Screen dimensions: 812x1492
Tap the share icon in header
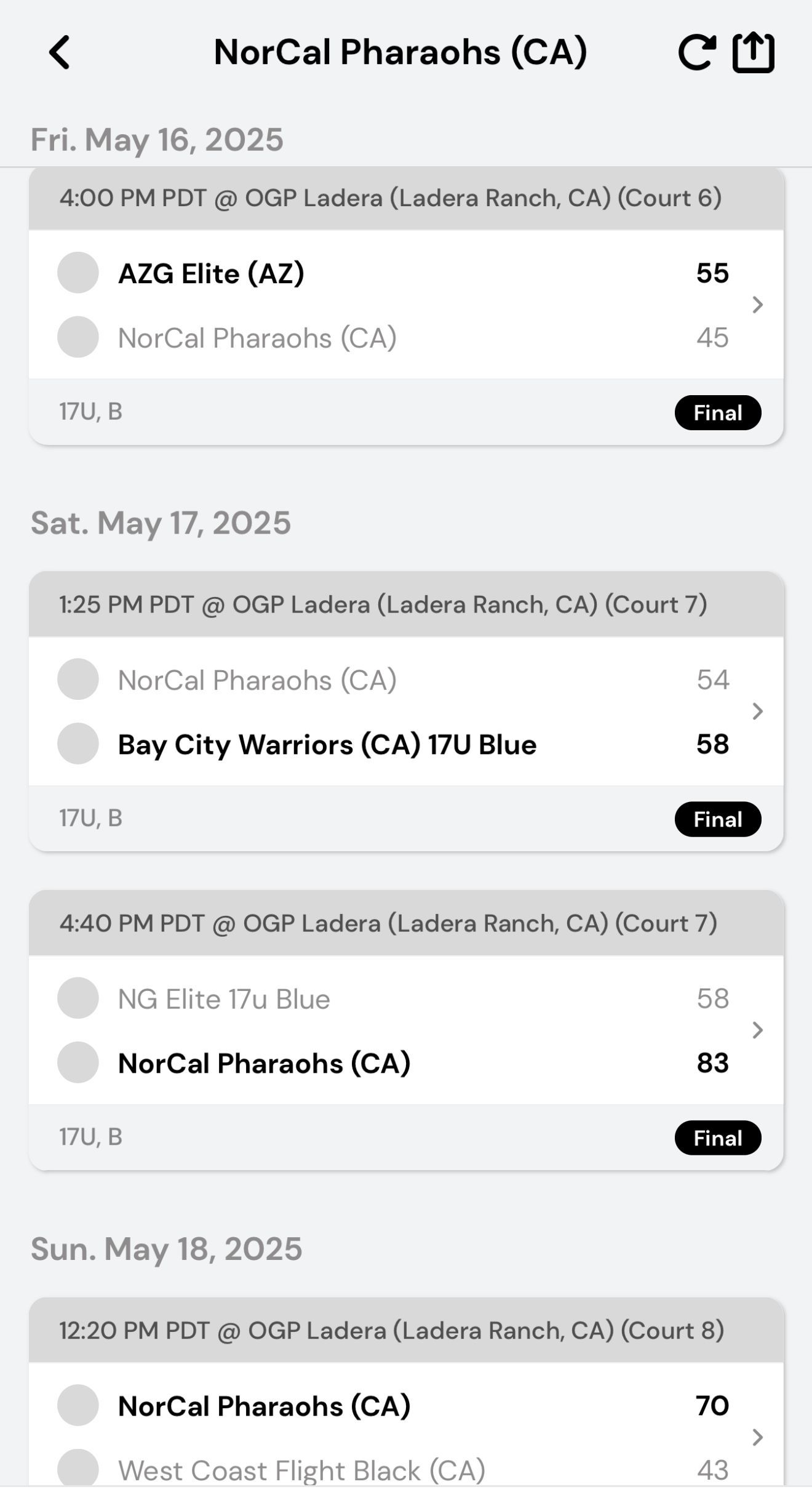[x=753, y=53]
